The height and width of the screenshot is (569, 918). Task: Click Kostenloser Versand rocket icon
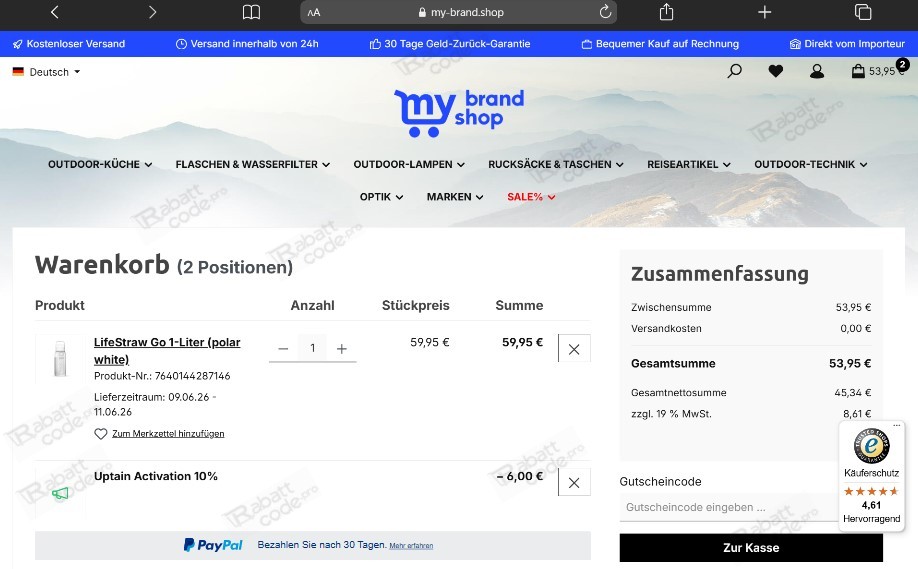click(18, 44)
